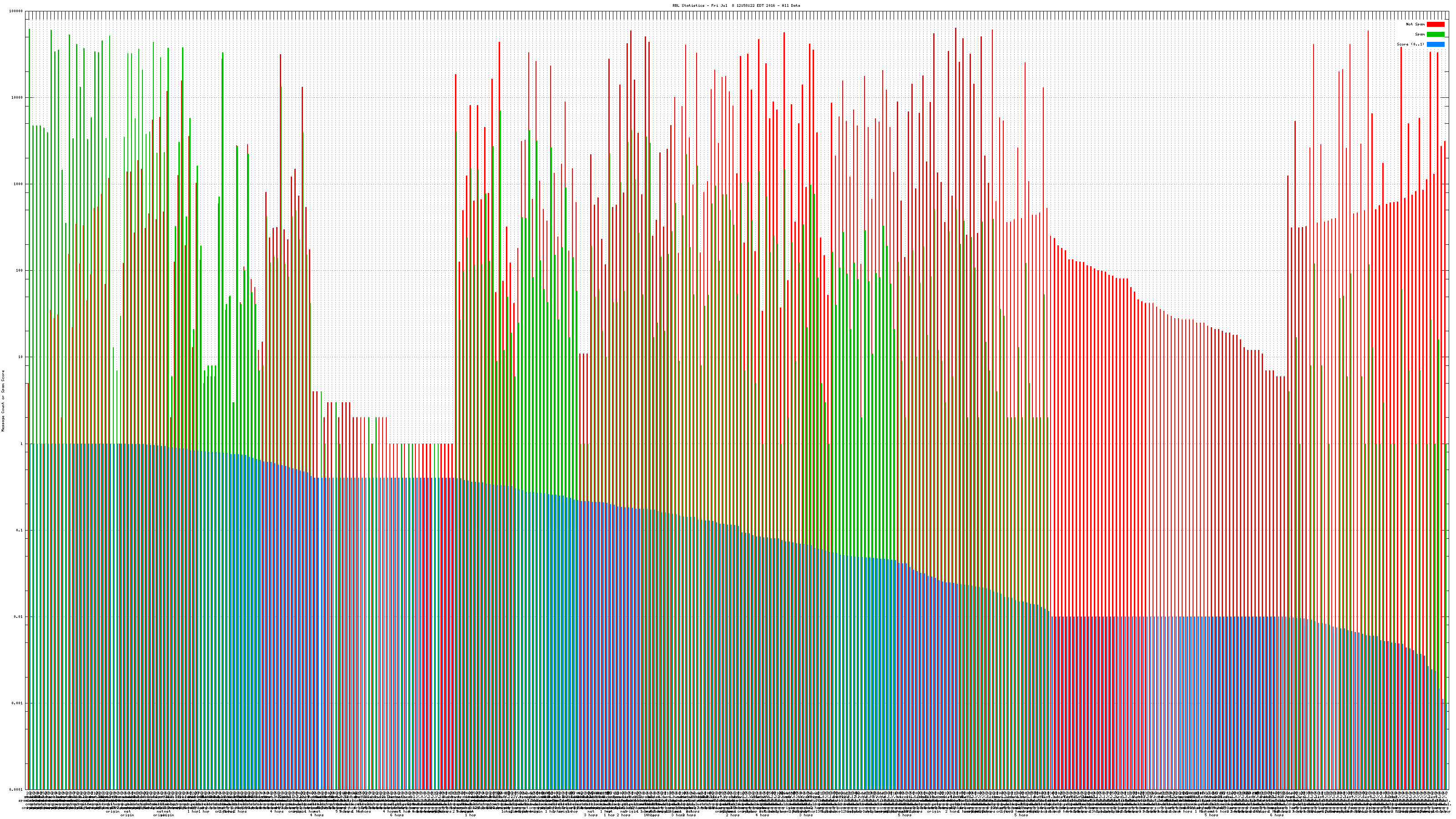Click the 100000 y-axis tick label
Image resolution: width=1456 pixels, height=819 pixels.
[16, 11]
